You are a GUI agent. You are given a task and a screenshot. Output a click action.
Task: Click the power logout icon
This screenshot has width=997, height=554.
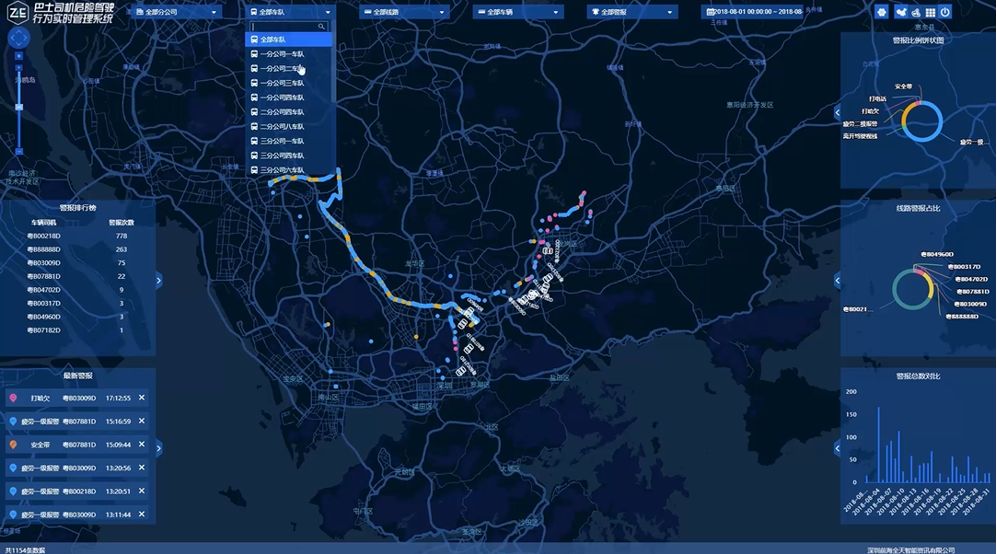click(x=945, y=12)
